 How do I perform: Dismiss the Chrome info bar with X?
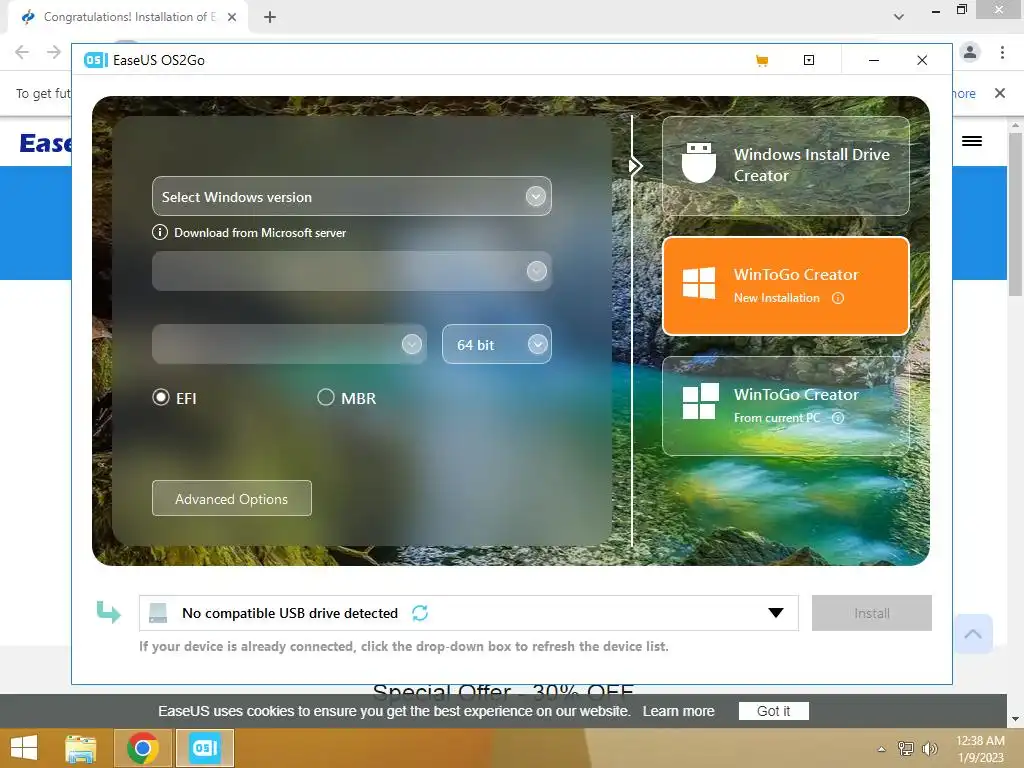pyautogui.click(x=999, y=93)
